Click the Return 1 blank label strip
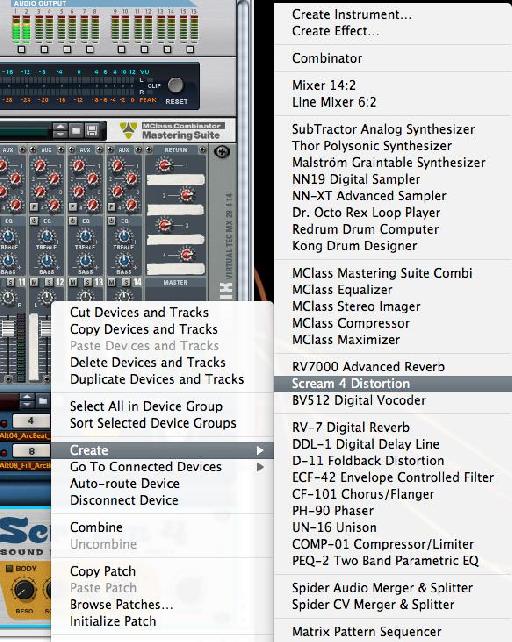Viewport: 512px width, 642px height. (175, 180)
